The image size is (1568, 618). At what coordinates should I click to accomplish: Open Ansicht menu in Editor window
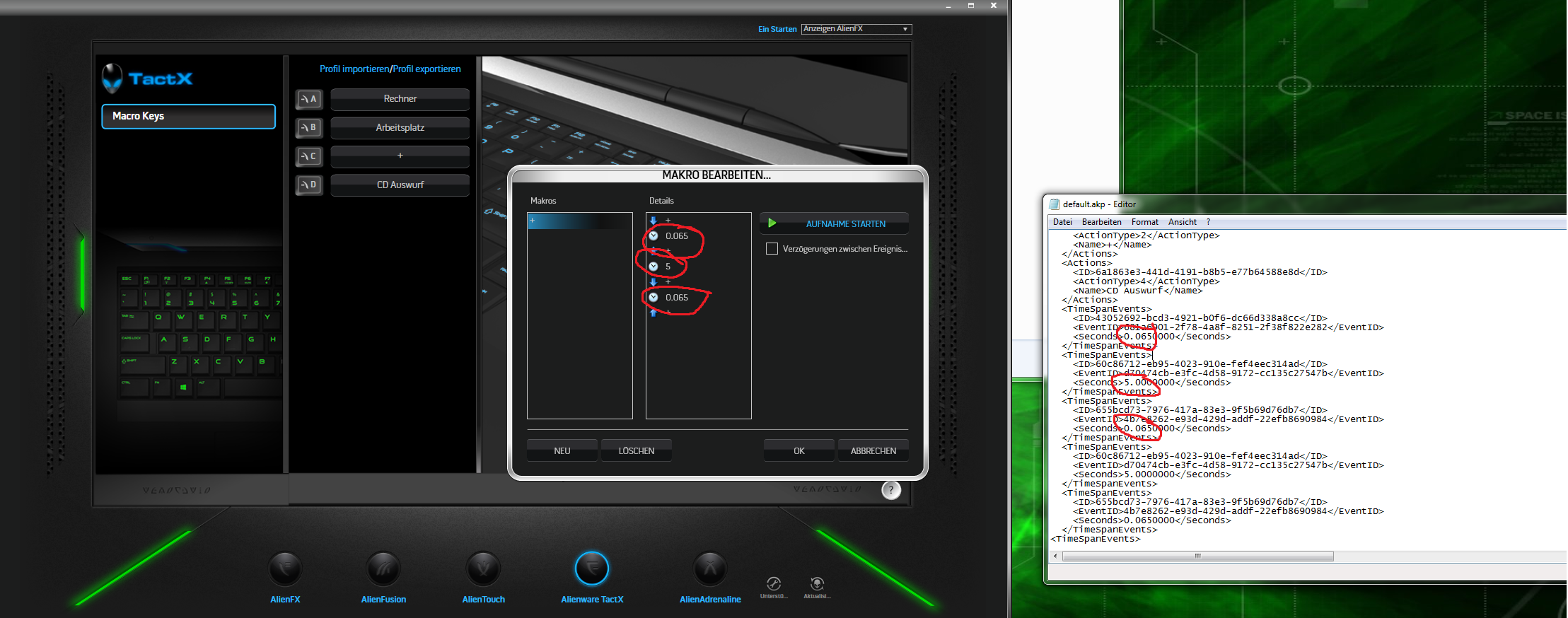(1182, 222)
